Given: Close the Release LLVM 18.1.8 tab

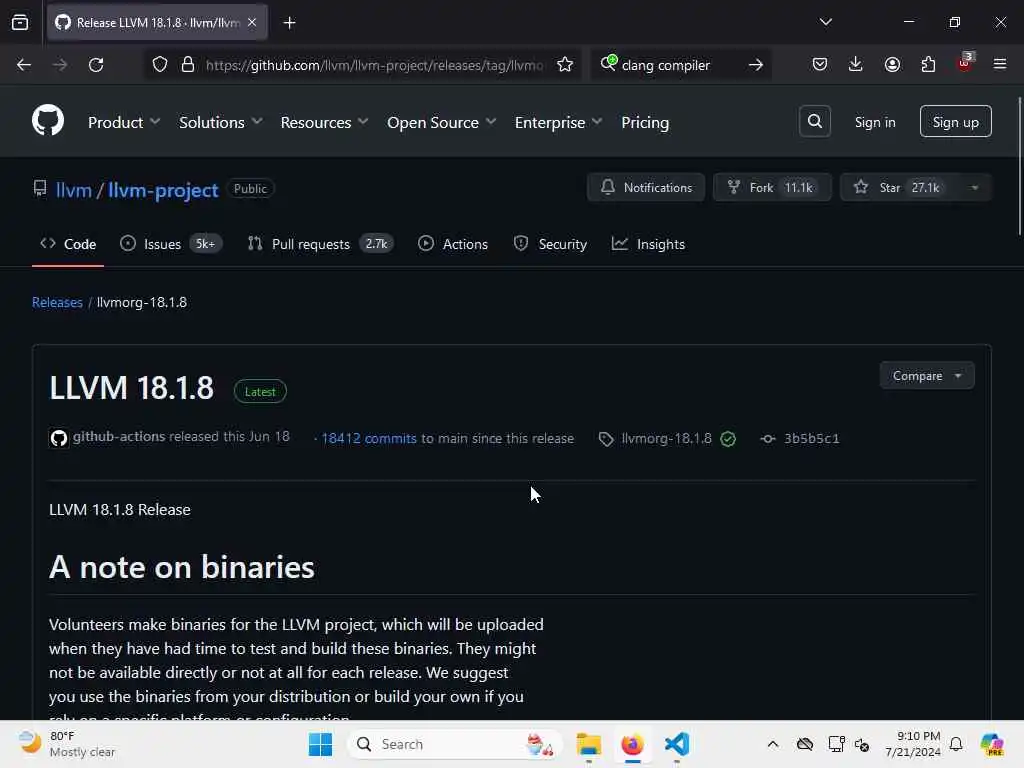Looking at the screenshot, I should click(x=252, y=23).
